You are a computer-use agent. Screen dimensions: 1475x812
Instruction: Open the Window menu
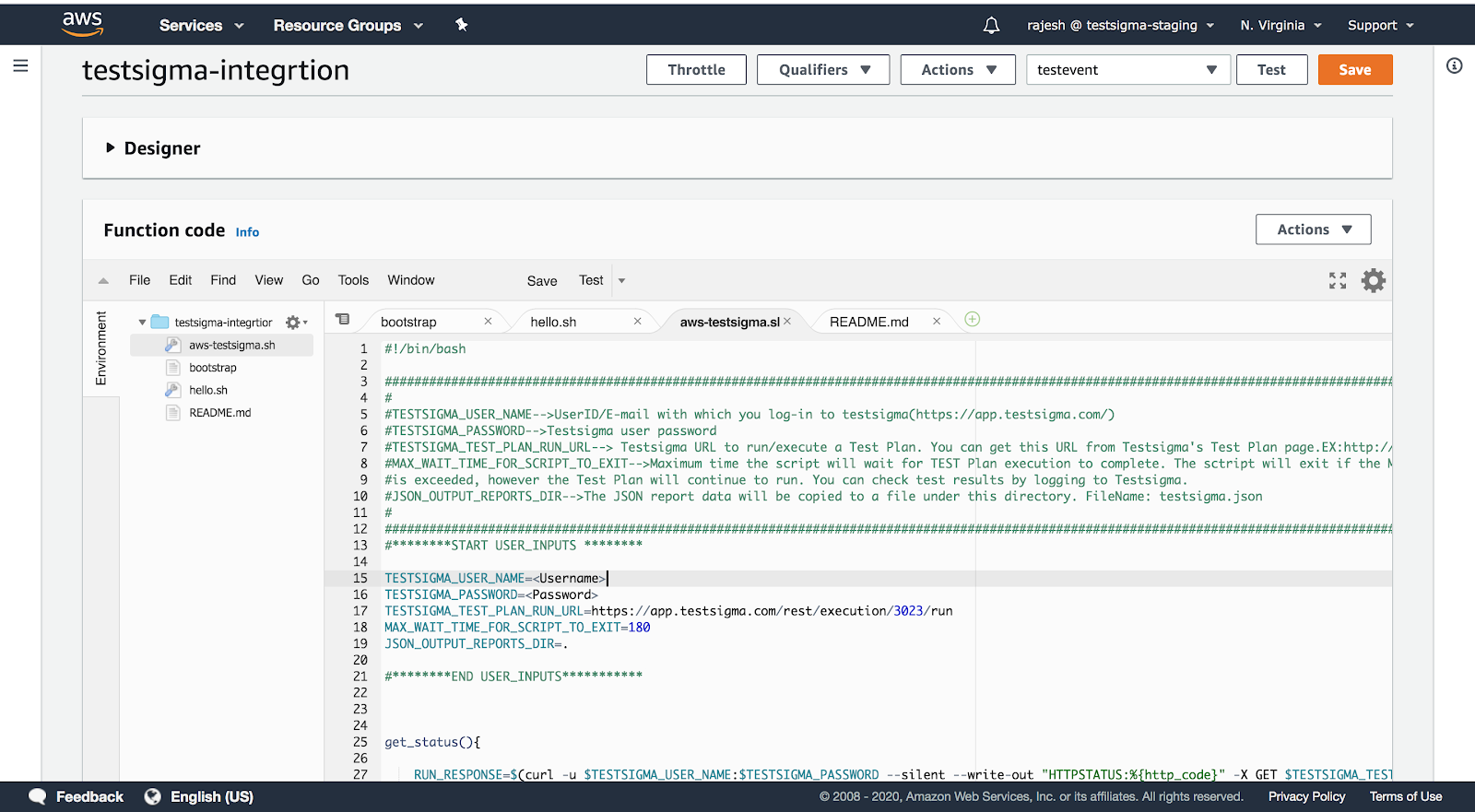click(x=411, y=280)
